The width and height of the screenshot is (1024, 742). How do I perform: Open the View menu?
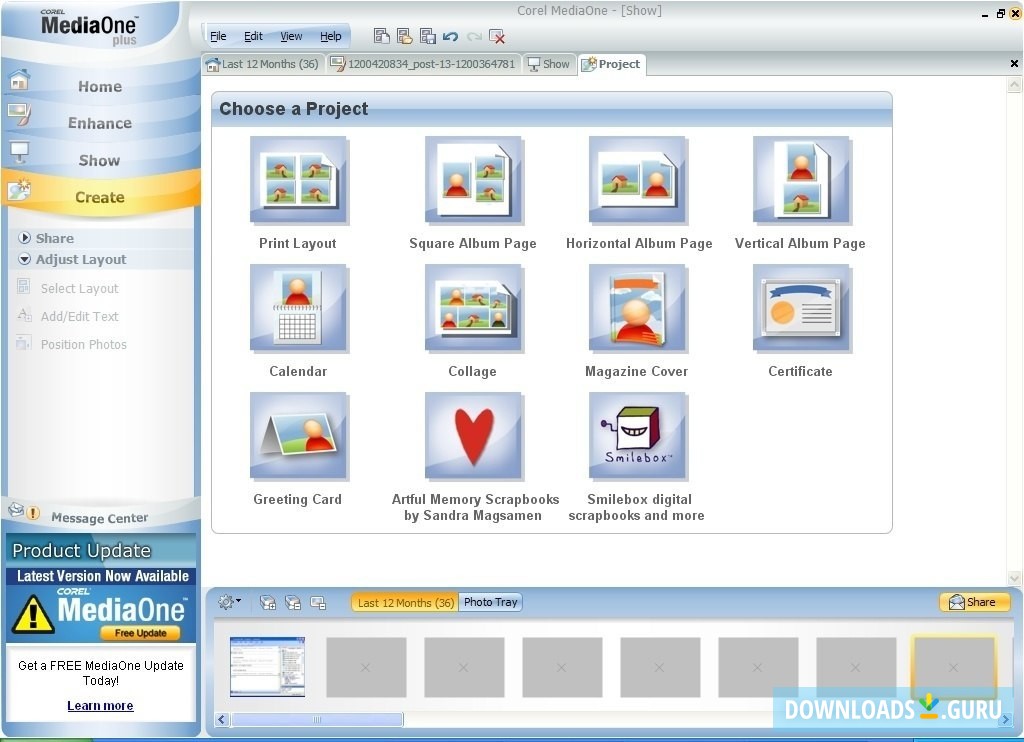pos(291,37)
